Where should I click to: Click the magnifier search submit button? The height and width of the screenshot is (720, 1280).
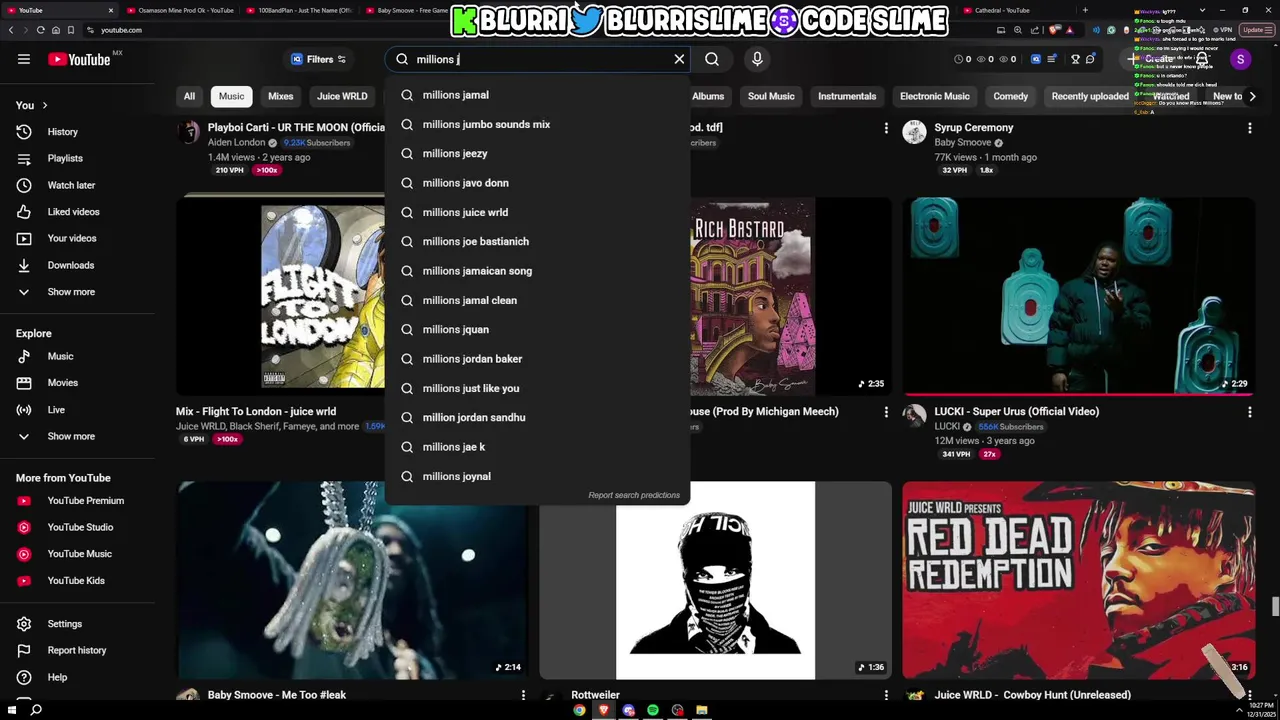coord(712,59)
